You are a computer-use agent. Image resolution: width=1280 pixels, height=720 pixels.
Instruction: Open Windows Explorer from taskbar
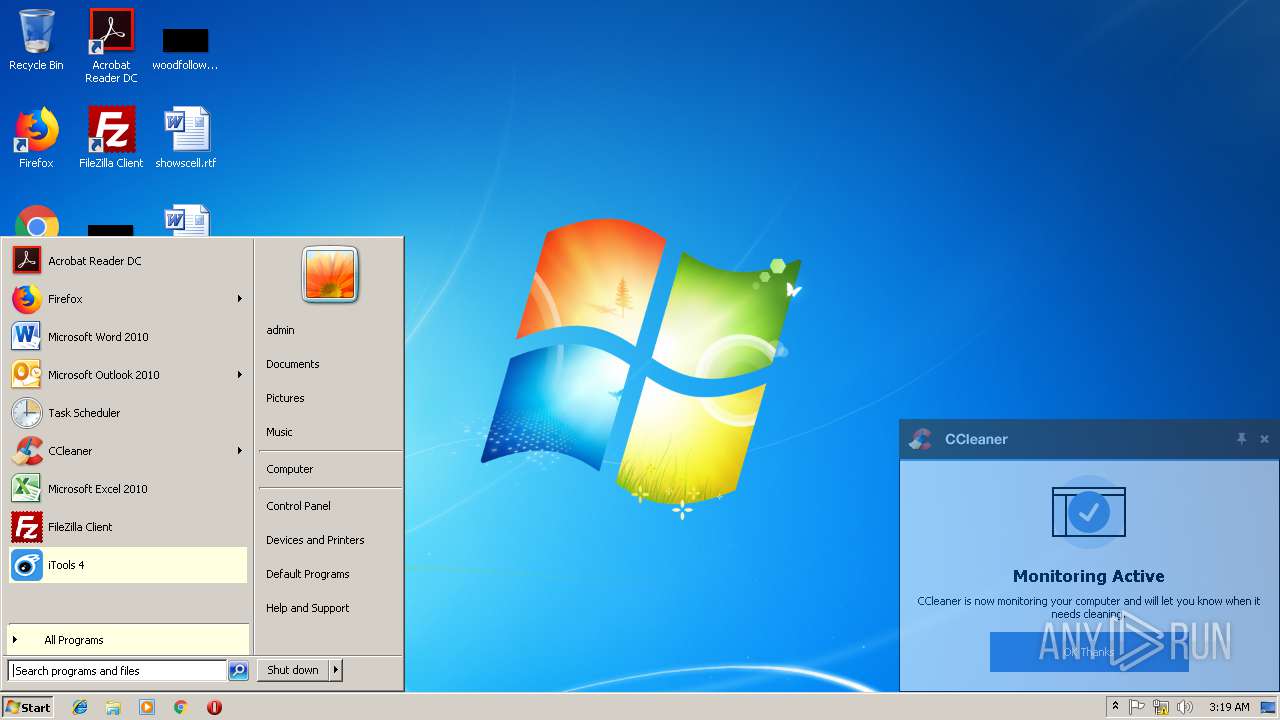click(113, 707)
